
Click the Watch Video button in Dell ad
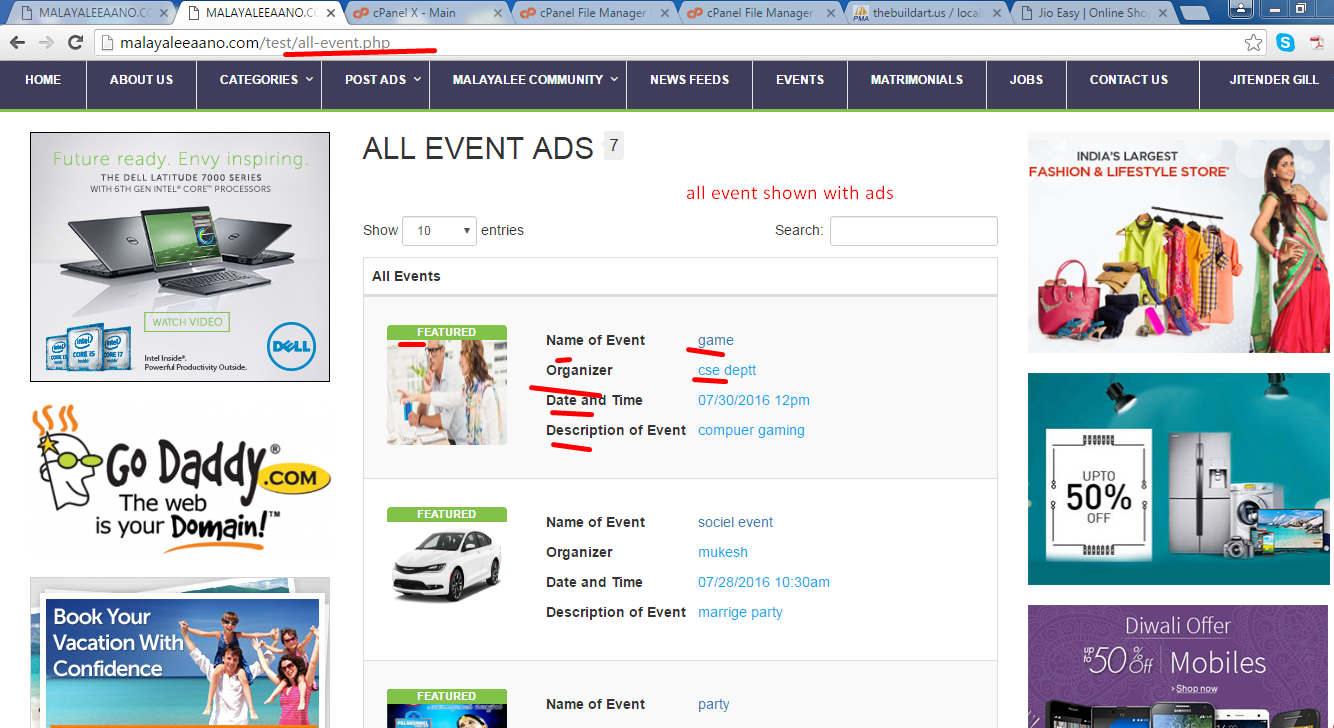pyautogui.click(x=188, y=322)
